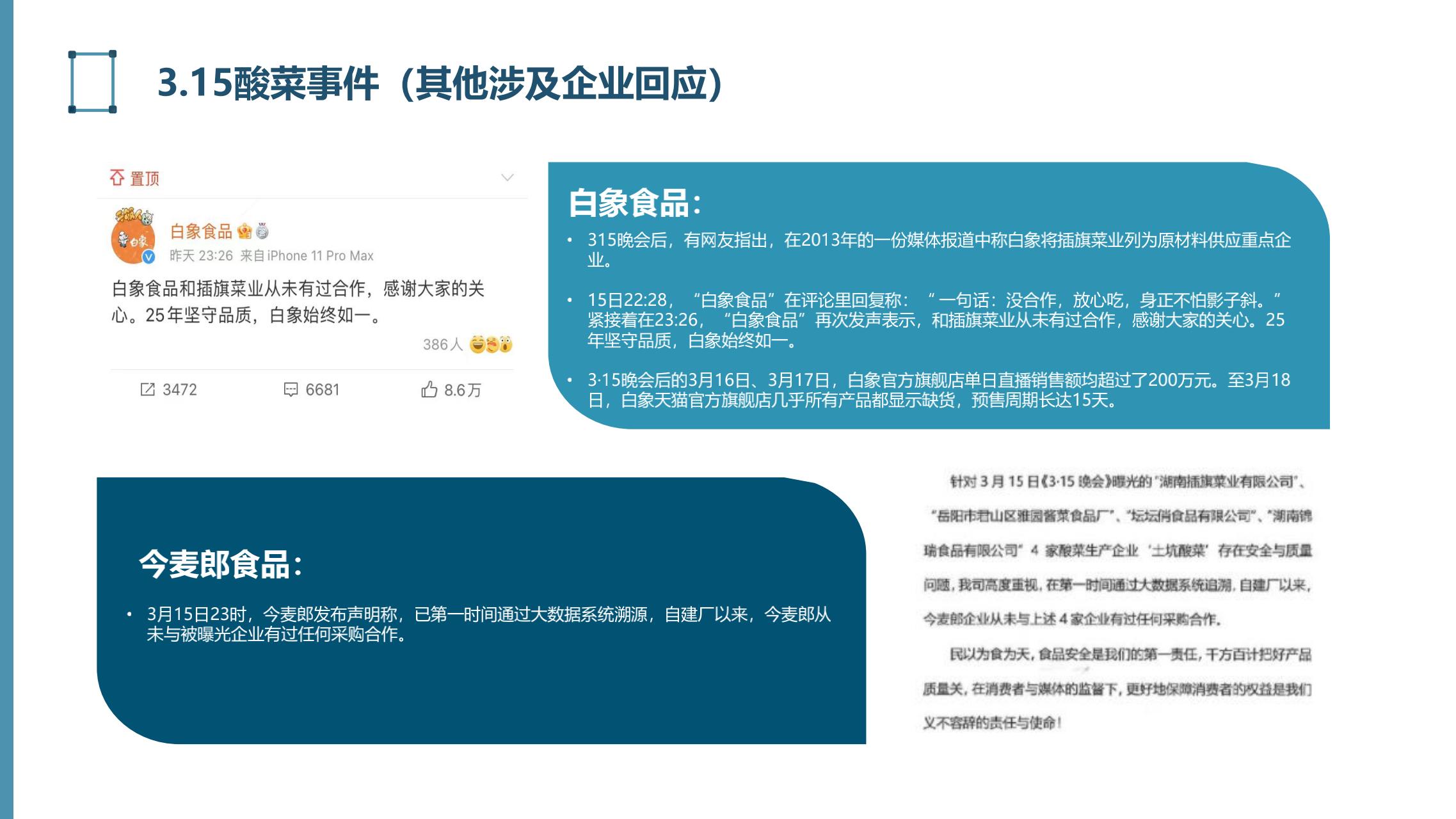Click the 今麦郎 statement document image
This screenshot has width=1456, height=819.
1117,601
